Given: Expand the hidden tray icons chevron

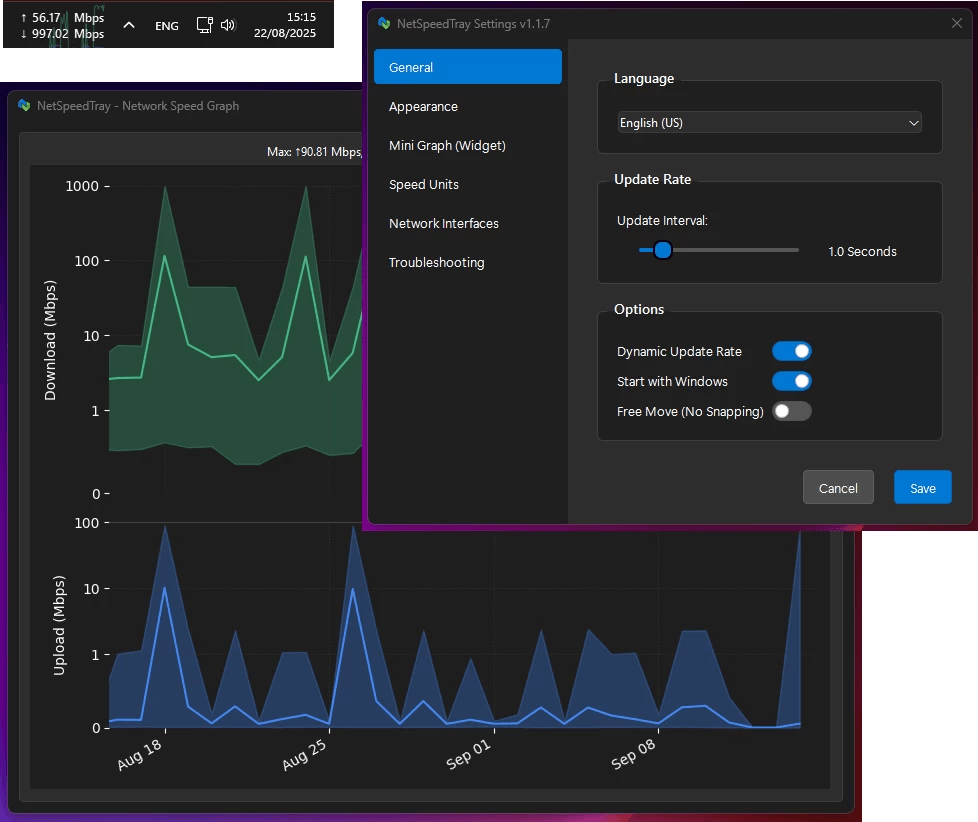Looking at the screenshot, I should [128, 25].
